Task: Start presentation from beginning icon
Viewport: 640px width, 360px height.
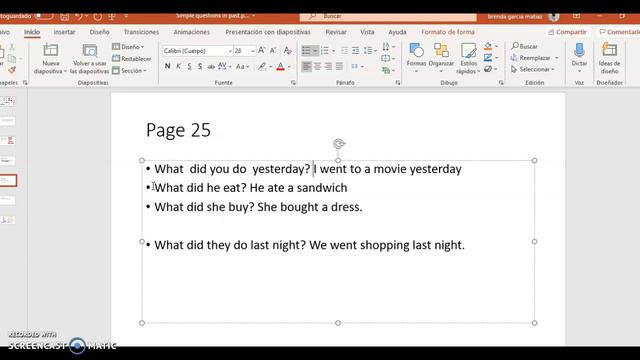Action: click(x=111, y=17)
